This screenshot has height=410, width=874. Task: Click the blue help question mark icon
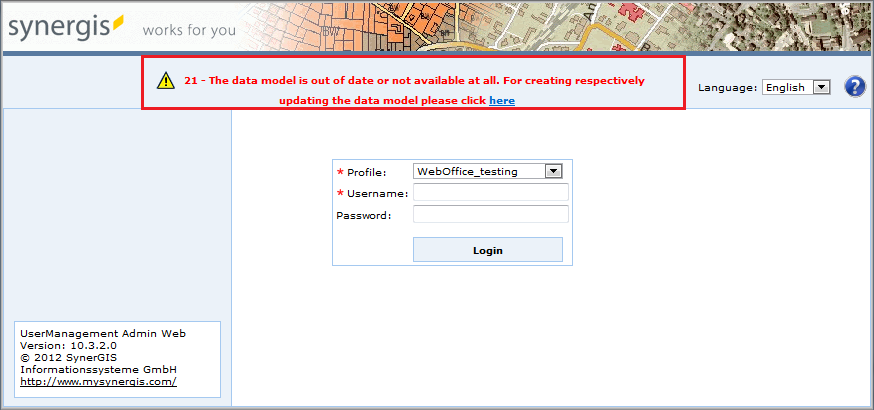tap(854, 87)
